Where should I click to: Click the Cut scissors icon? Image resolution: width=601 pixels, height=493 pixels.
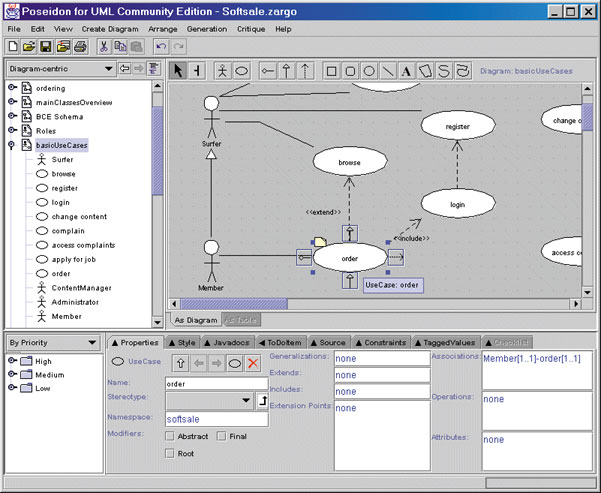coord(103,47)
